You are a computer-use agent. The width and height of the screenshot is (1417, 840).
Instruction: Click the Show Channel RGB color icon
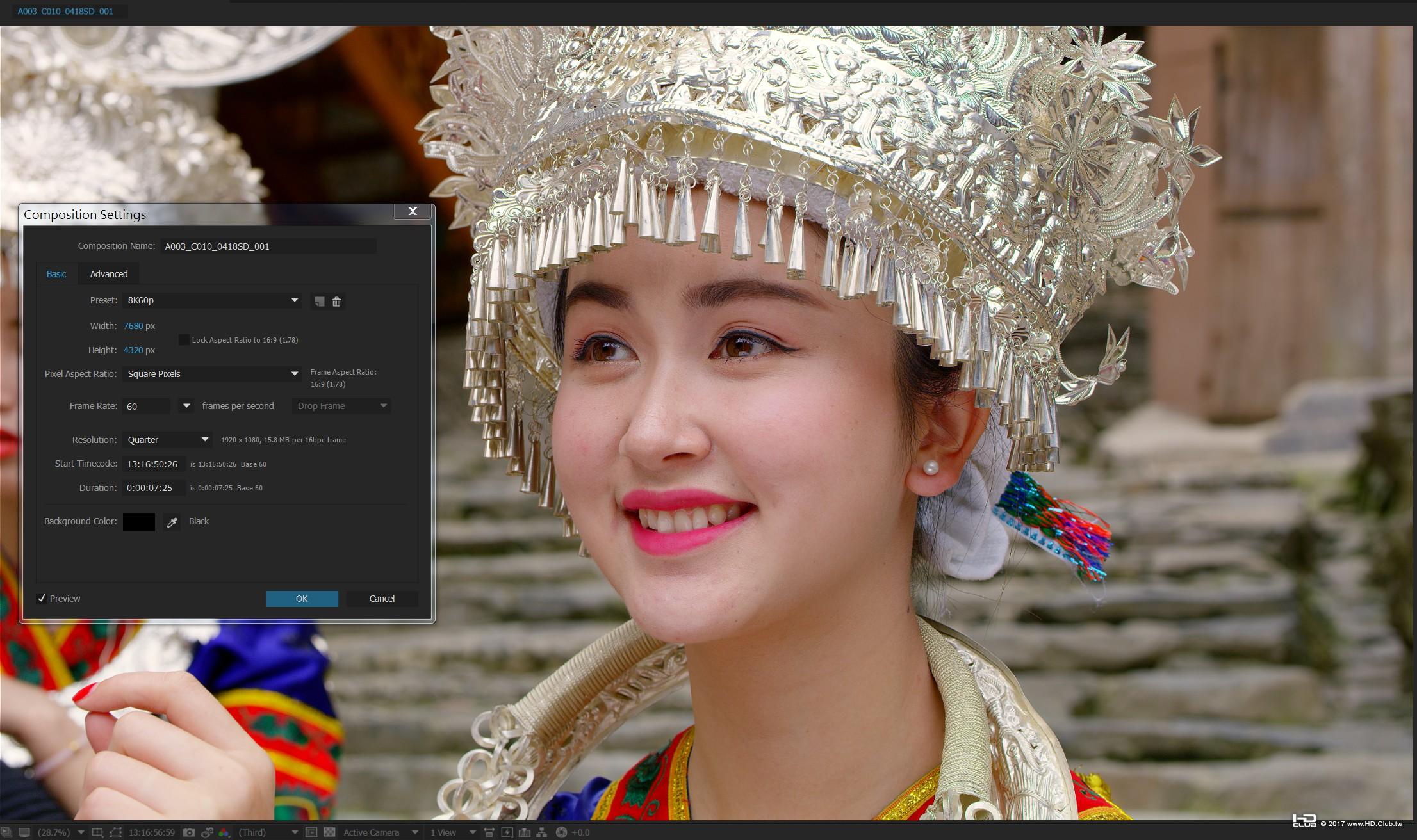point(224,832)
